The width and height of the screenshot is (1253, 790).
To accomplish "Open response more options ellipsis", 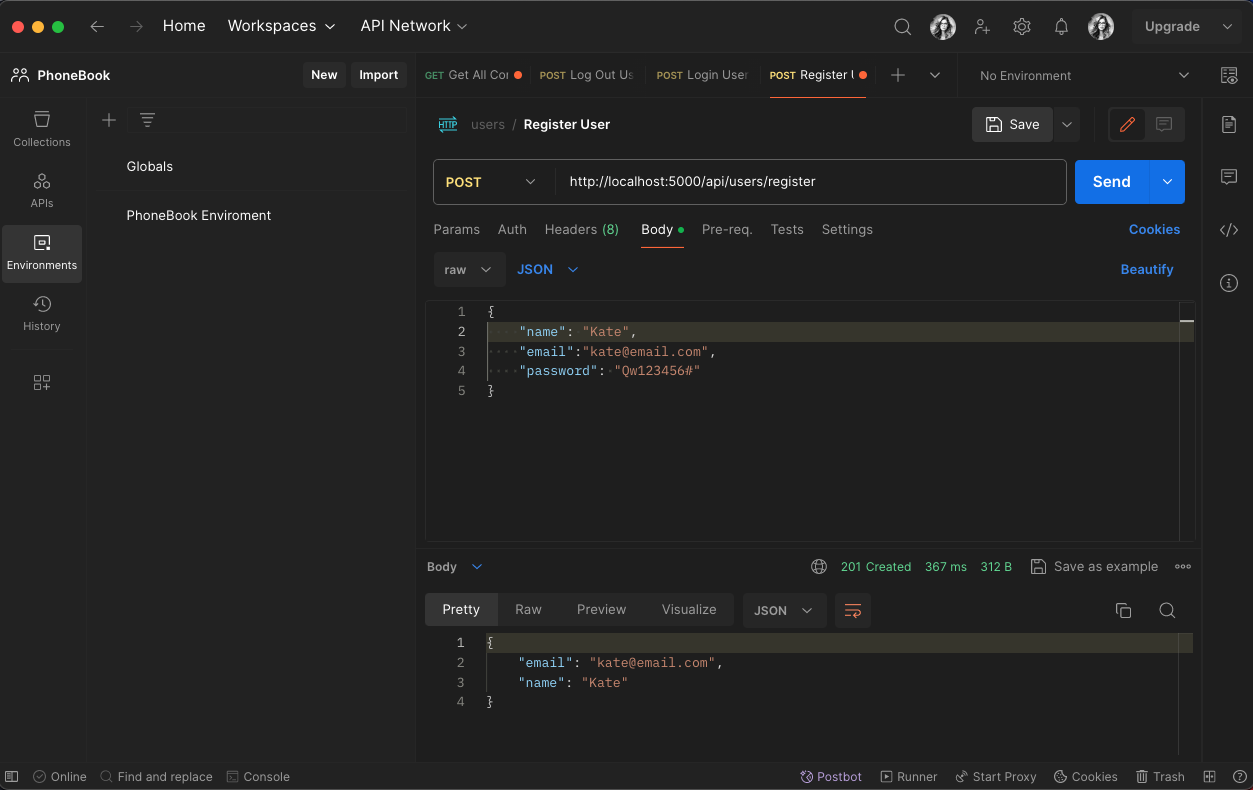I will 1183,566.
